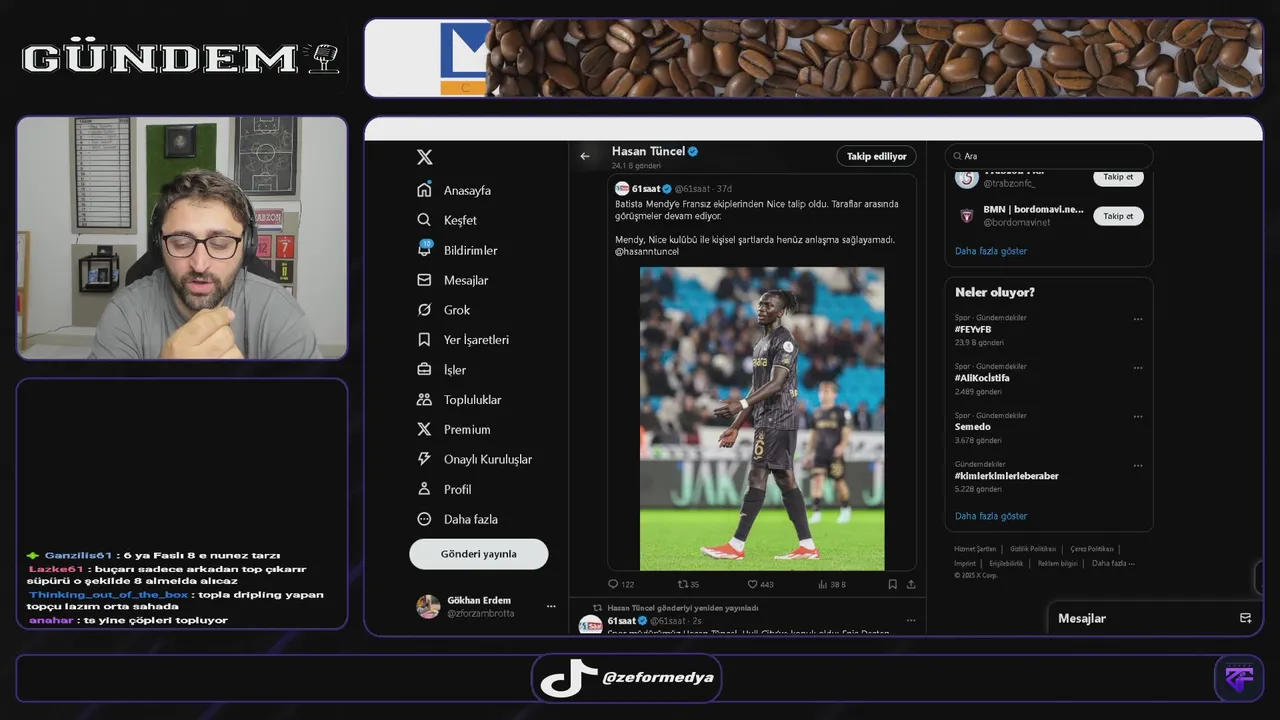Click the trabzonfc_ account avatar
The image size is (1280, 720).
[x=967, y=178]
